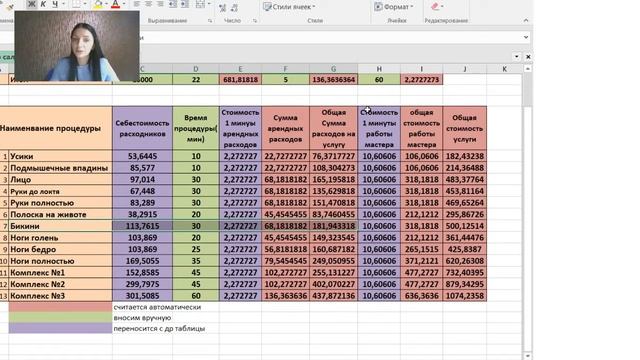Viewport: 640px width, 360px height.
Task: Increase indent icon
Action: click(x=185, y=4)
